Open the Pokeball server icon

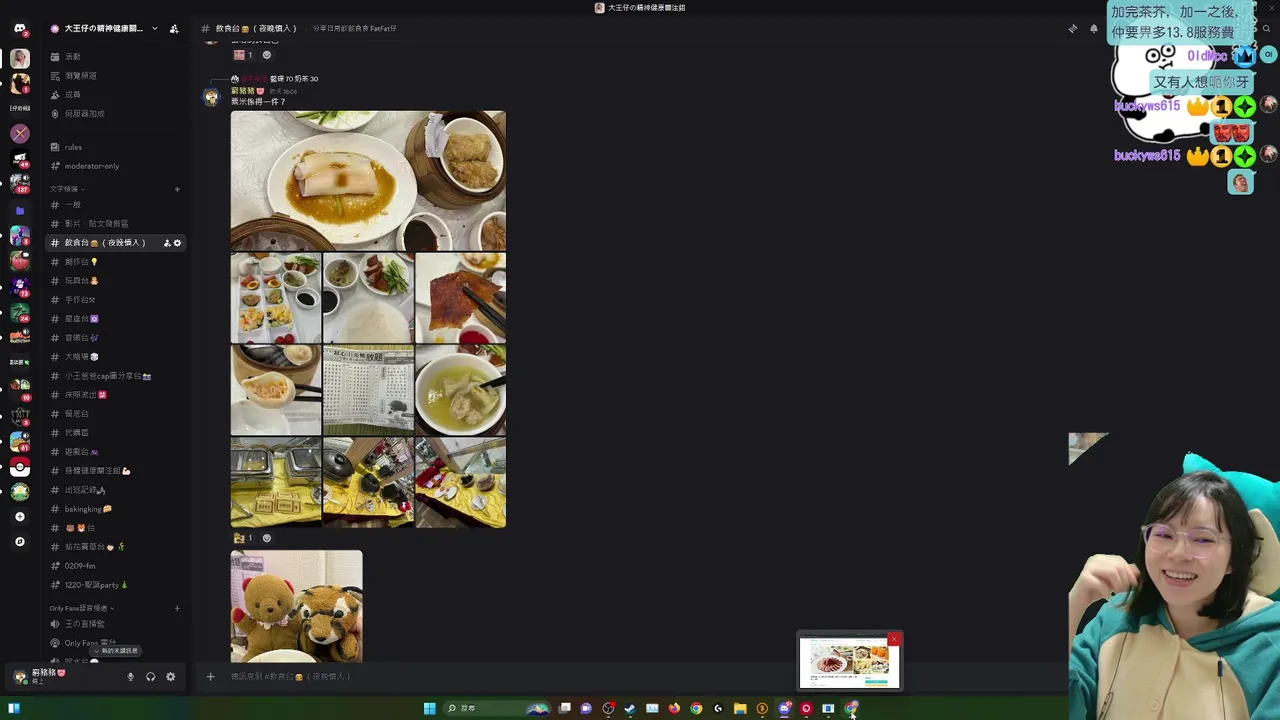(x=20, y=467)
